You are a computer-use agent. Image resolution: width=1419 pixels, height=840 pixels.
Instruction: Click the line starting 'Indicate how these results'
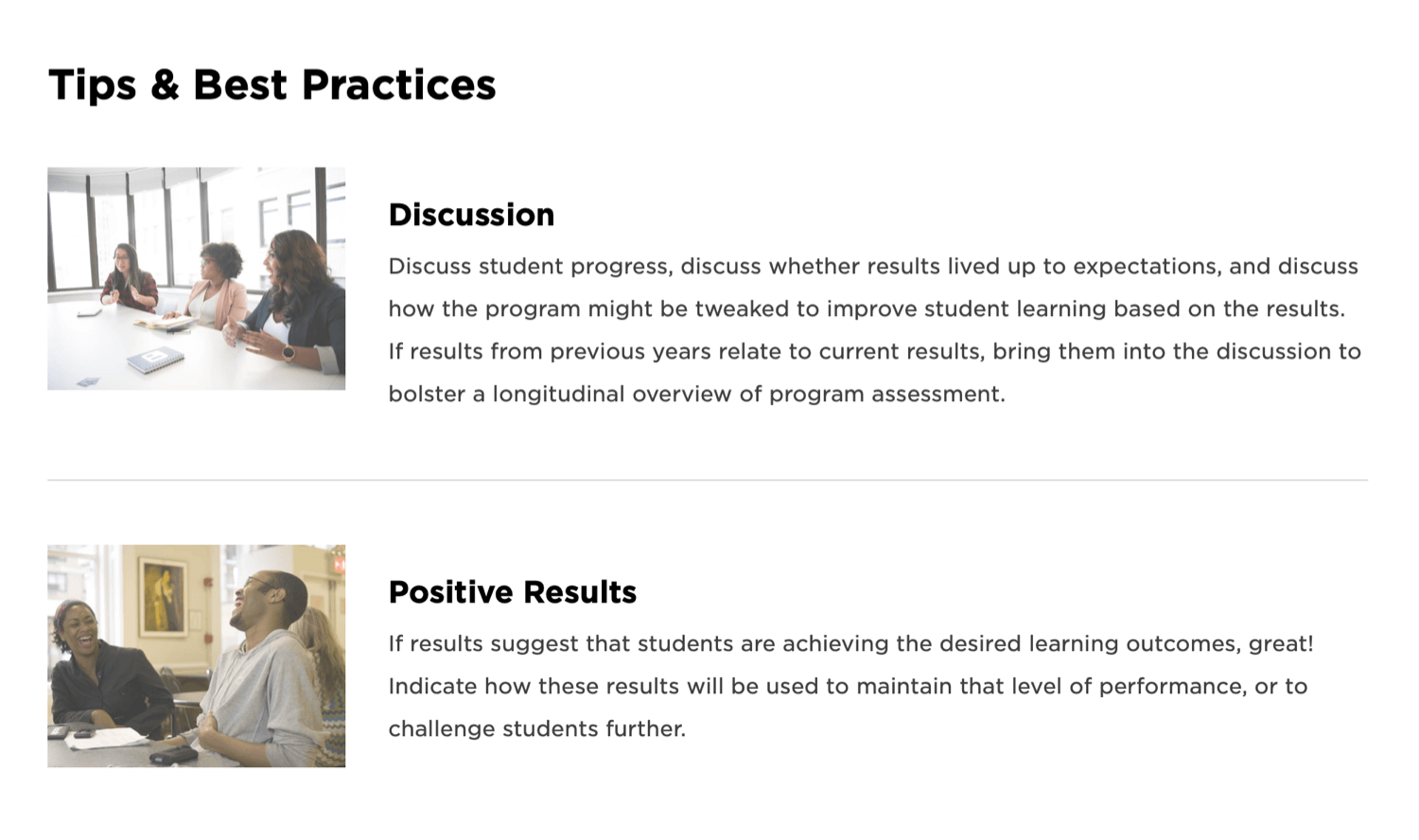click(847, 687)
